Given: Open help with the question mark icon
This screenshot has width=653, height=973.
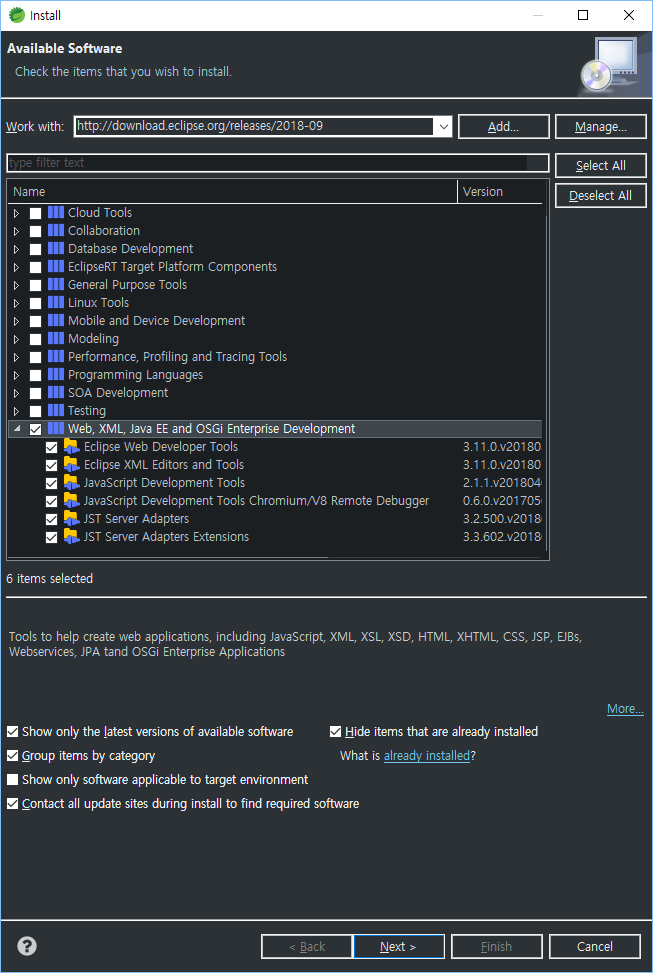Looking at the screenshot, I should point(27,946).
